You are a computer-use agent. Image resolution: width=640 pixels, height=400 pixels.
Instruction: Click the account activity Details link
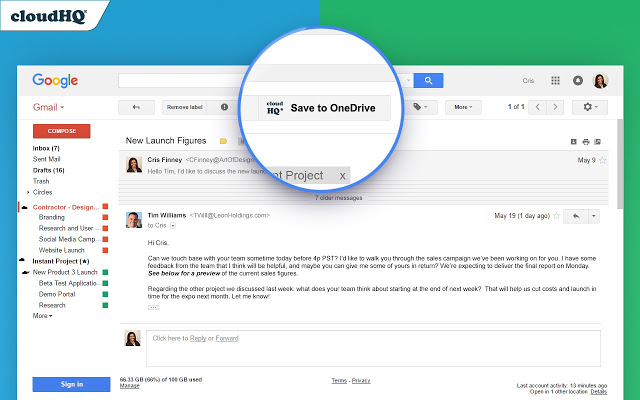(599, 392)
